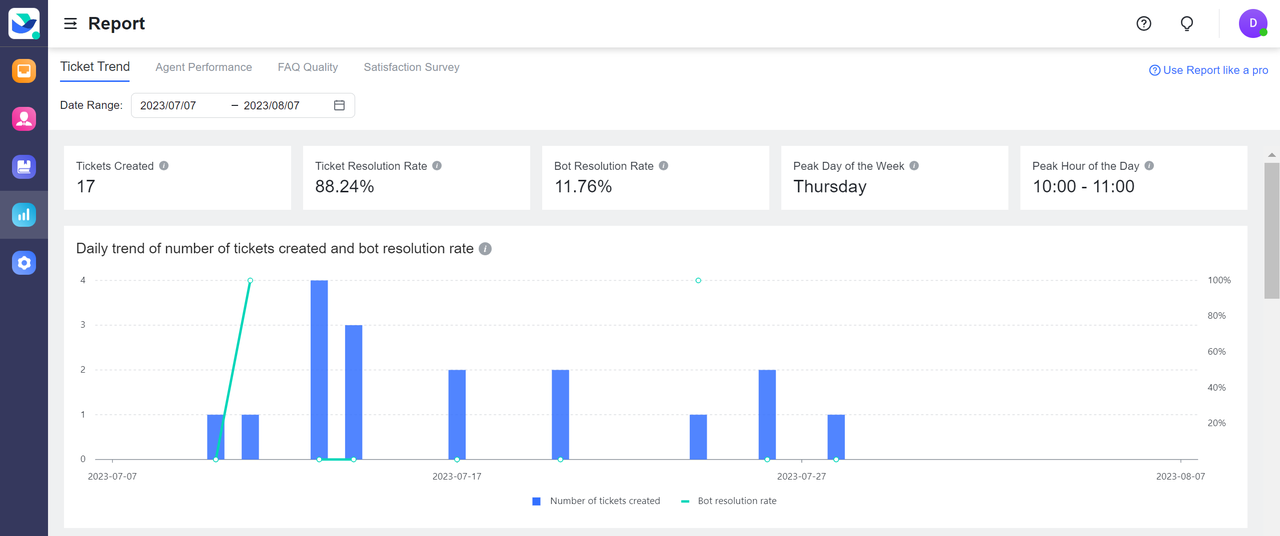Click info icon next to Tickets Created
Image resolution: width=1280 pixels, height=536 pixels.
pyautogui.click(x=164, y=166)
